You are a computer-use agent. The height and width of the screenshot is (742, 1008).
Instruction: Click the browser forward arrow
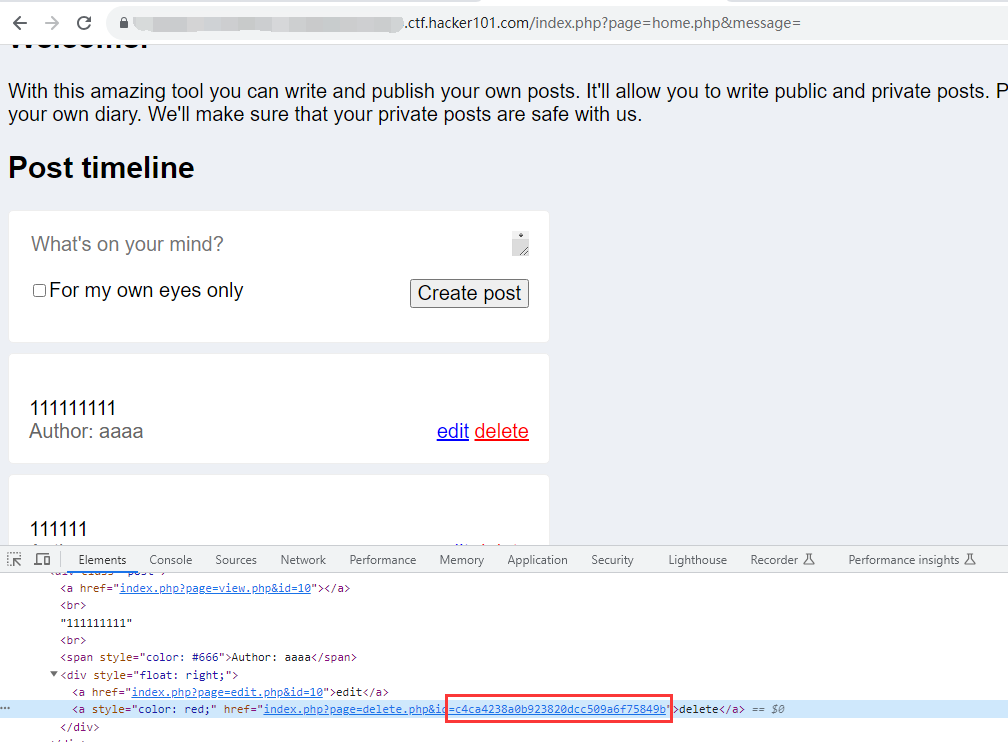(x=52, y=23)
